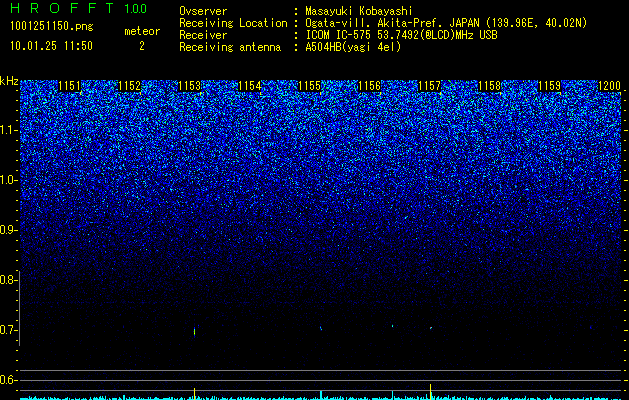Click the 1157 time marker
Image resolution: width=629 pixels, height=400 pixels.
(x=430, y=86)
